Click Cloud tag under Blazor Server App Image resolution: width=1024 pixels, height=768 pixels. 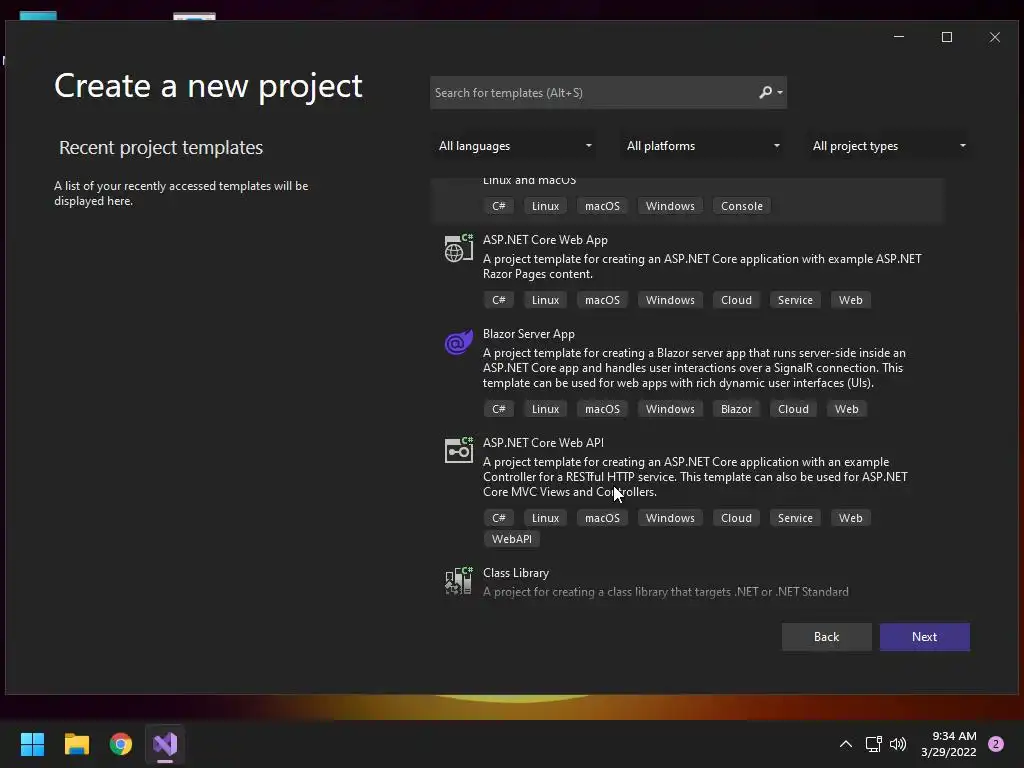[793, 409]
